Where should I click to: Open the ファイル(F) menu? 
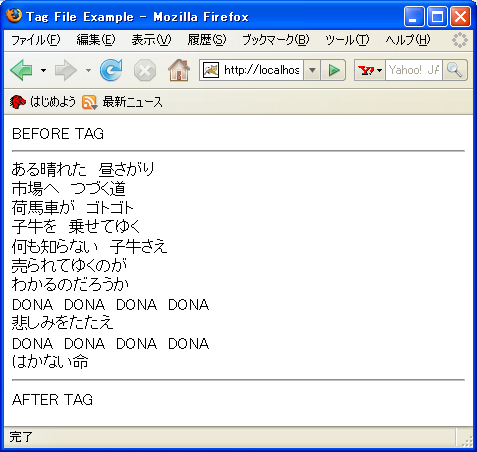coord(36,40)
